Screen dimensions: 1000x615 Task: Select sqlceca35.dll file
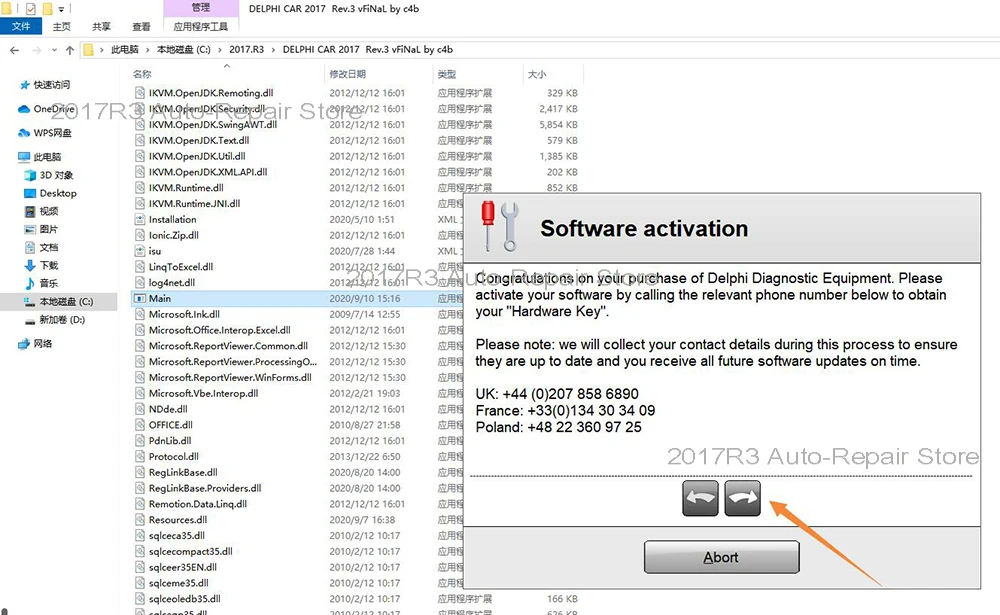pos(177,536)
